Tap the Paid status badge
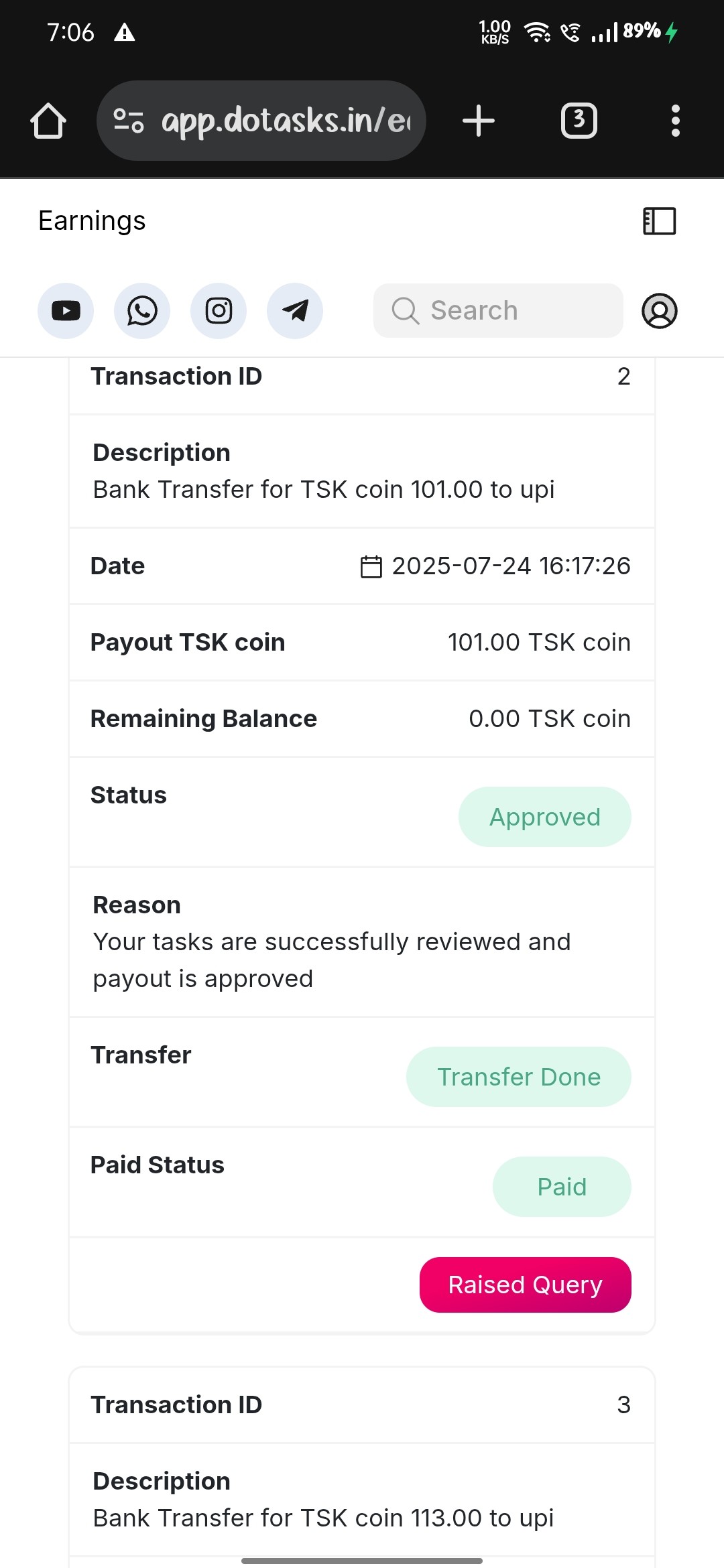This screenshot has height=1568, width=724. (562, 1187)
